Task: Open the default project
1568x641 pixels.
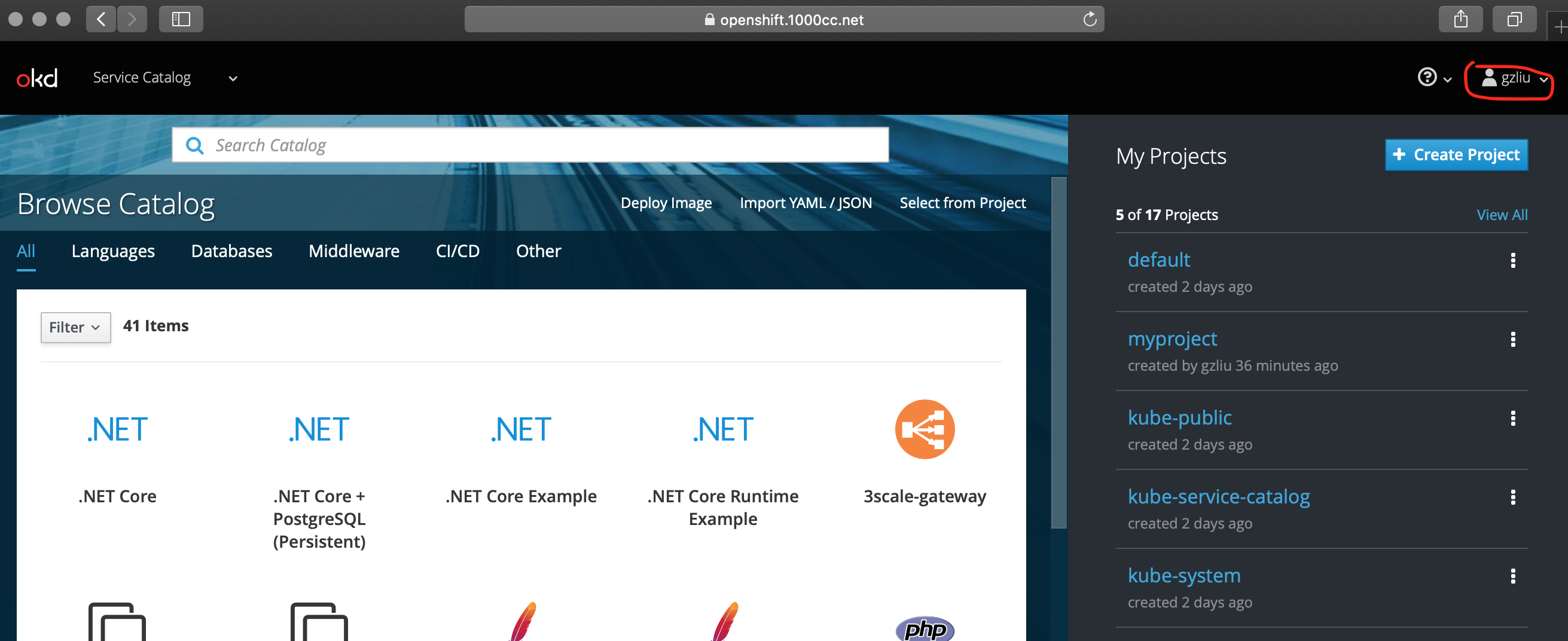Action: tap(1158, 260)
